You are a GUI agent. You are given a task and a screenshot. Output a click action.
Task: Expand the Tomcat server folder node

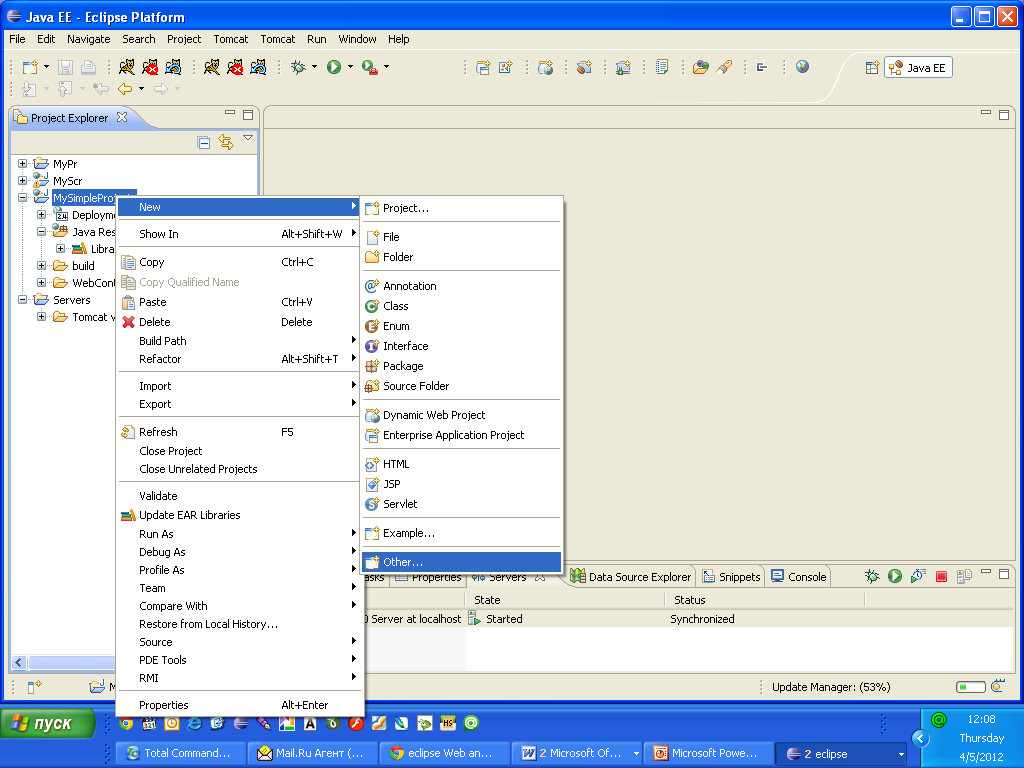coord(41,316)
